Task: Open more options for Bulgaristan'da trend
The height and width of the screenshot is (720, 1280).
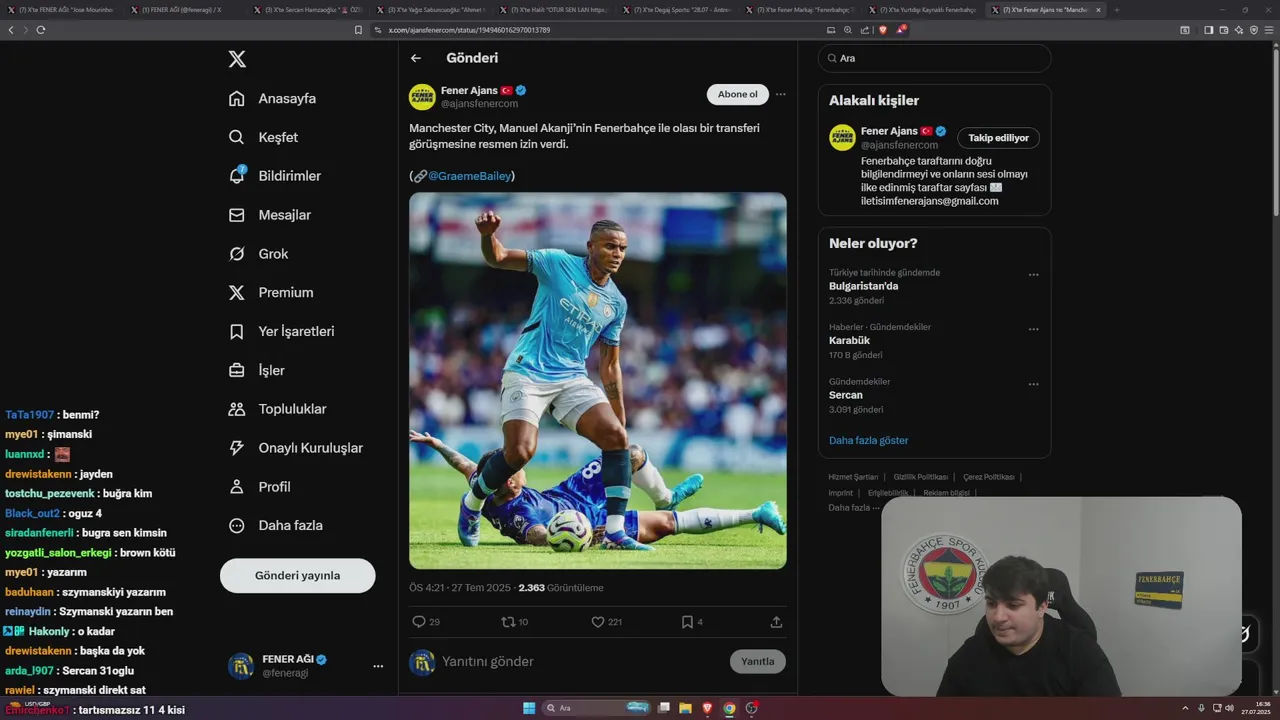Action: [x=1033, y=275]
